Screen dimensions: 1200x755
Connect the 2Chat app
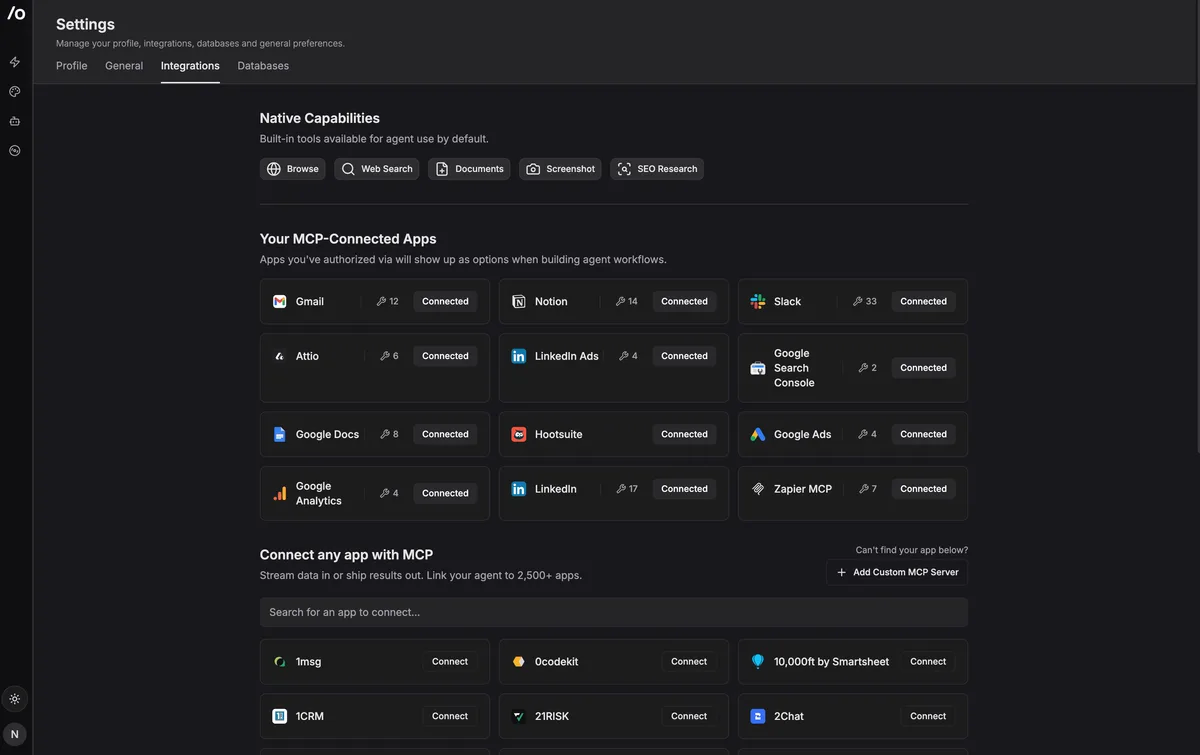pyautogui.click(x=928, y=716)
